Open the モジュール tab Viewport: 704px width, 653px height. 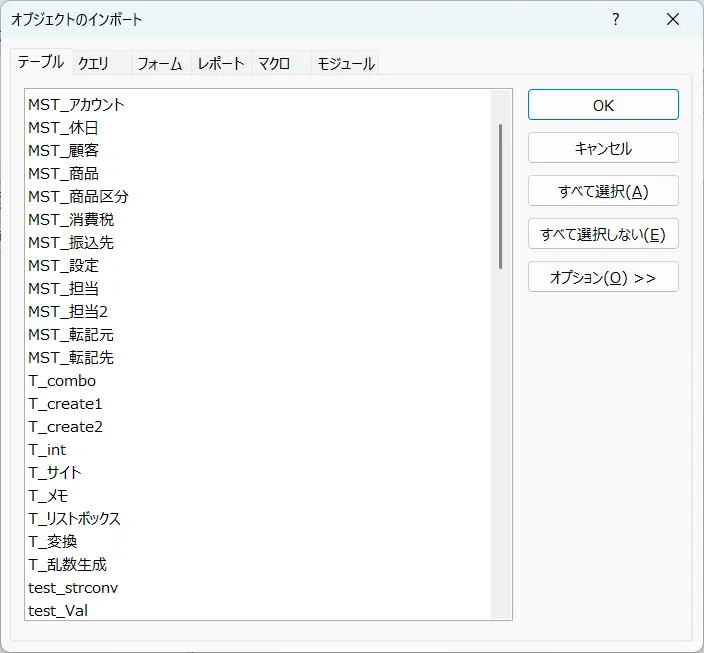346,63
